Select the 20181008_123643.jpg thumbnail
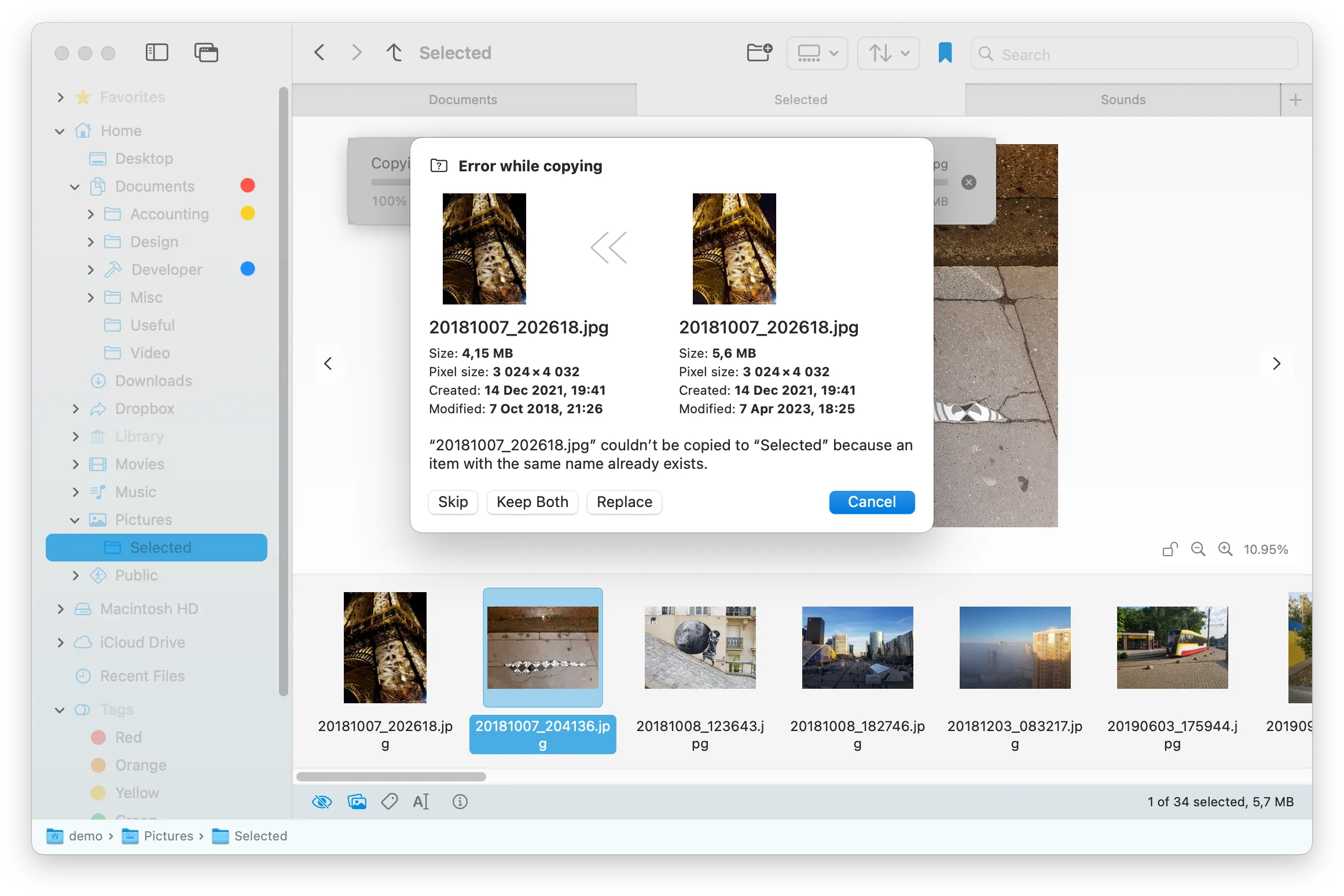1344x896 pixels. coord(700,648)
